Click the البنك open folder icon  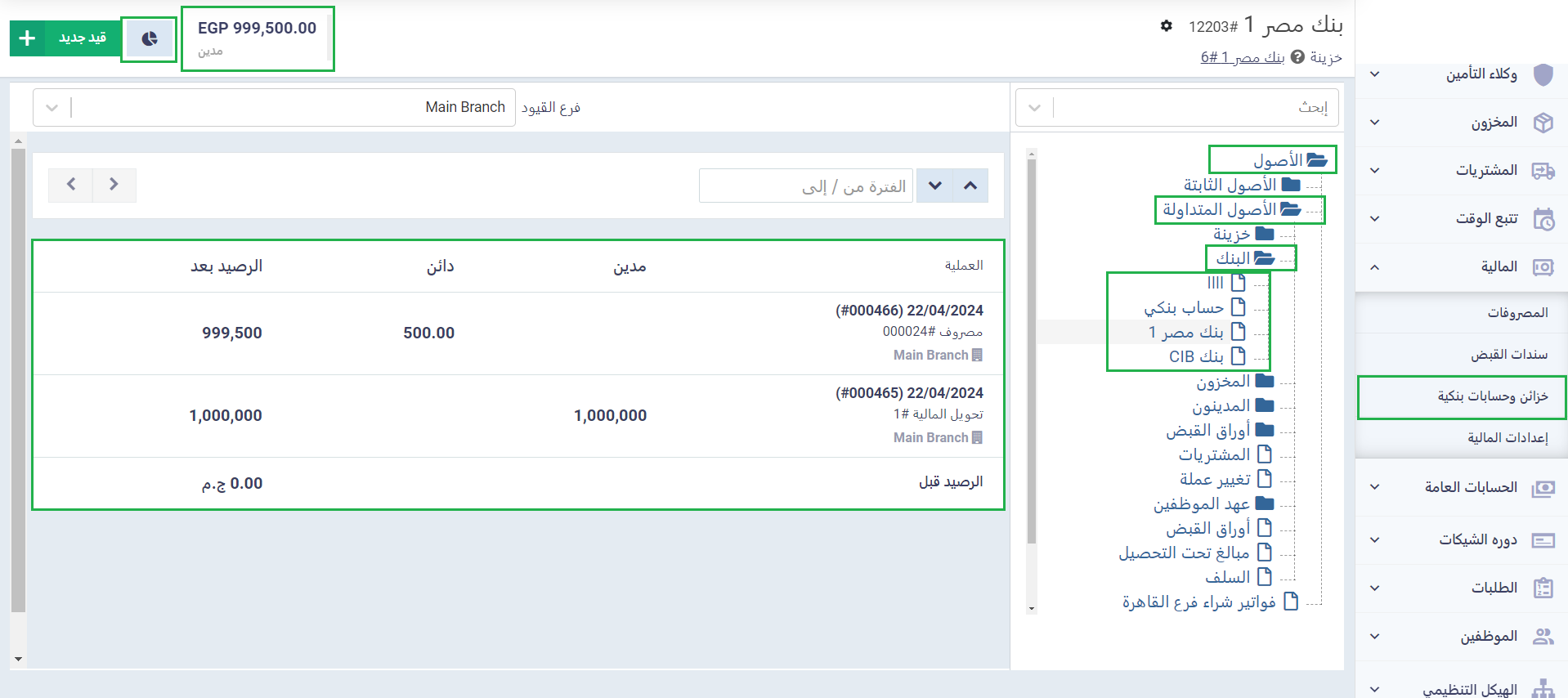[x=1264, y=258]
